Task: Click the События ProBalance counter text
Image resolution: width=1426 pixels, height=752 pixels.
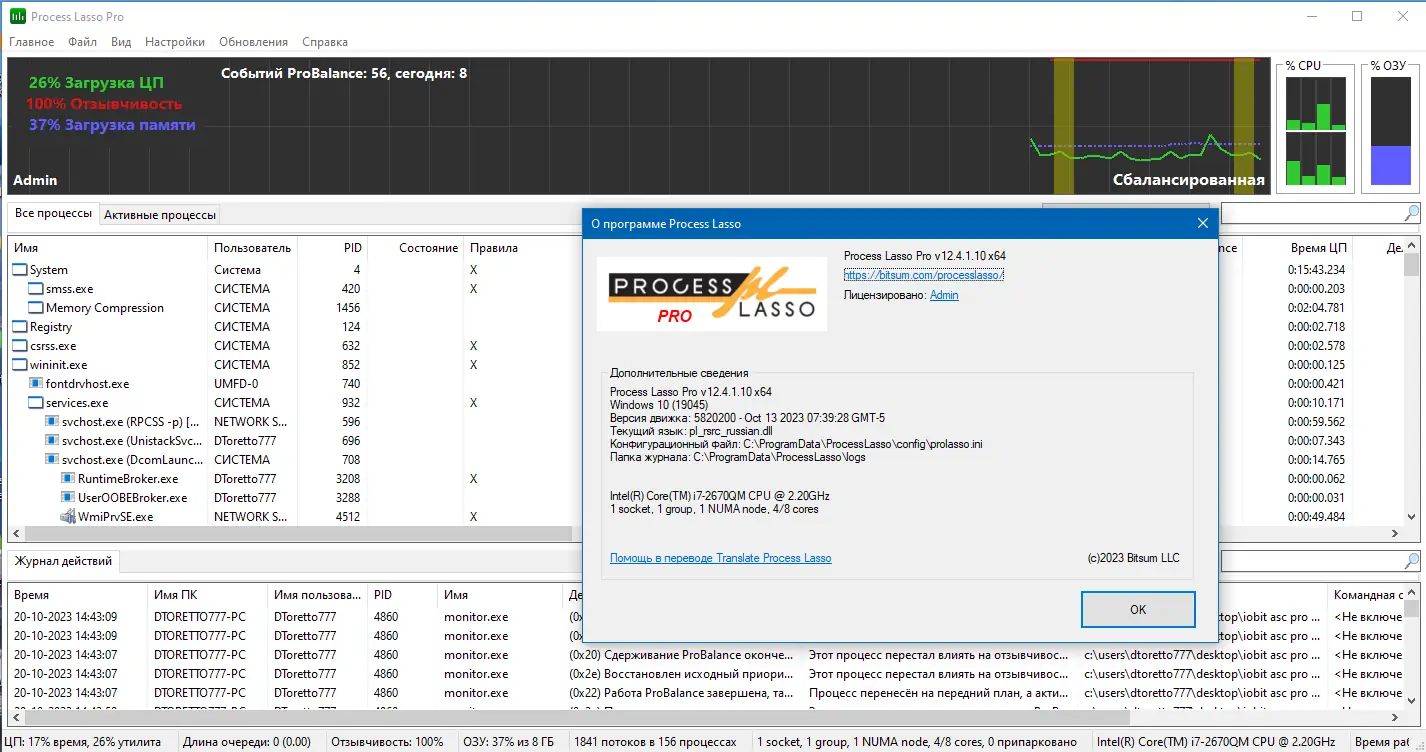Action: [x=344, y=73]
